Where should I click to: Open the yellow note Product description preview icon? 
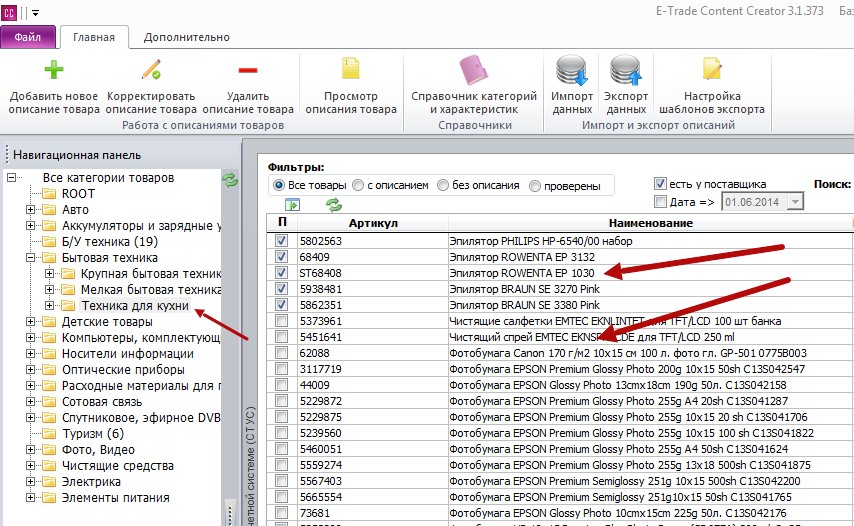click(351, 69)
